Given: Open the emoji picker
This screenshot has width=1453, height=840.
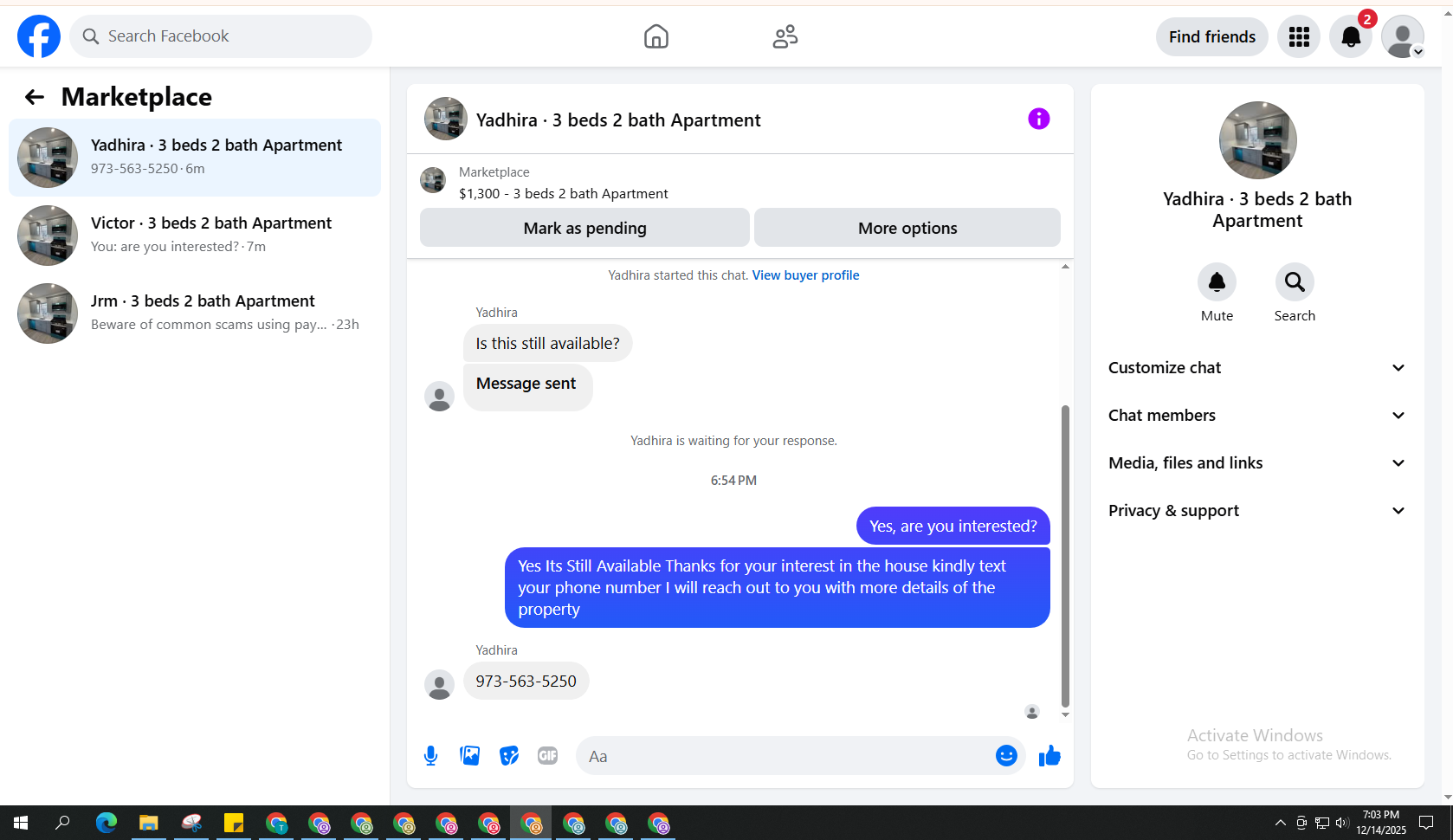Looking at the screenshot, I should 1006,756.
